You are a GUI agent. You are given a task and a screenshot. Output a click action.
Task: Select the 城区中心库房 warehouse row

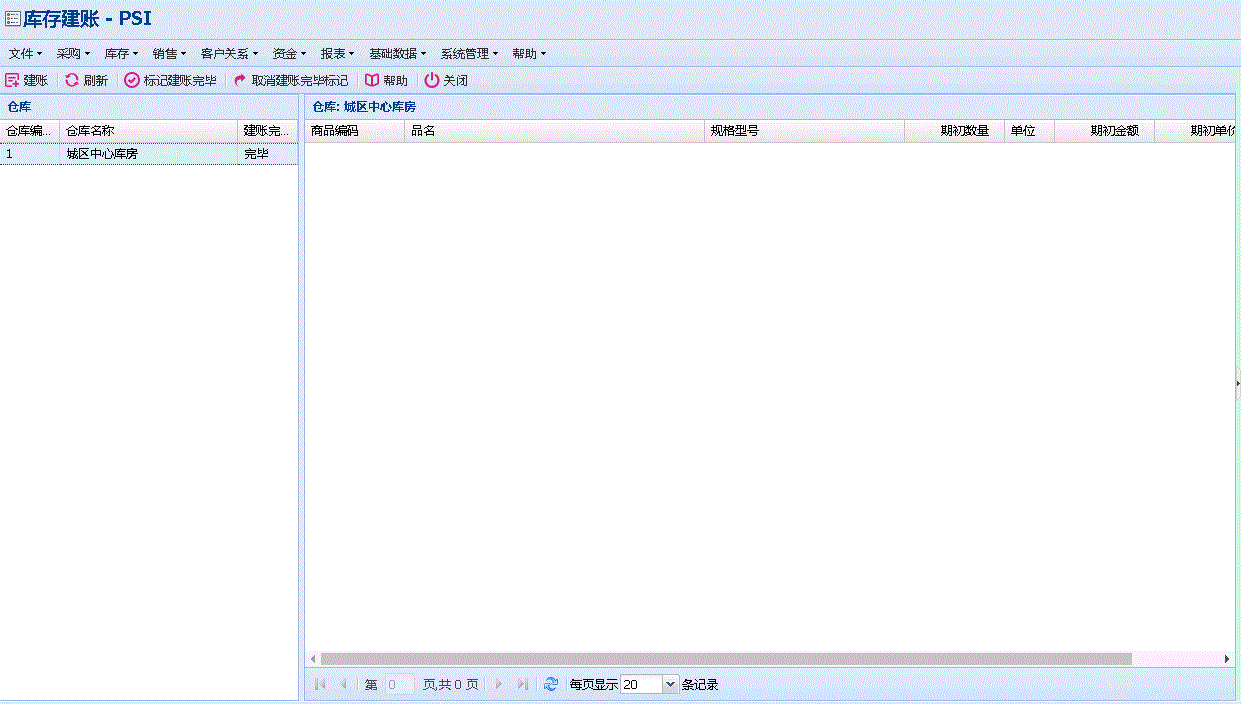coord(149,154)
